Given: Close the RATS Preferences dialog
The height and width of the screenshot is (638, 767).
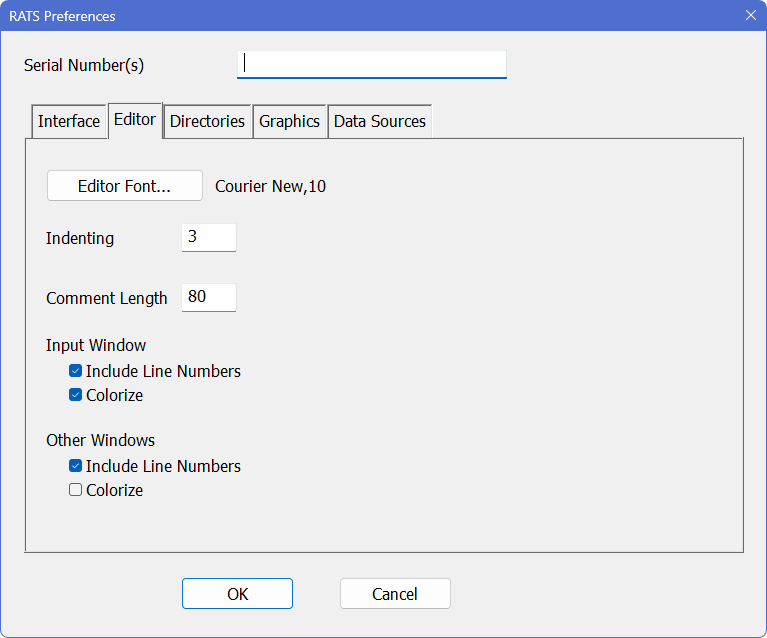Looking at the screenshot, I should (750, 15).
